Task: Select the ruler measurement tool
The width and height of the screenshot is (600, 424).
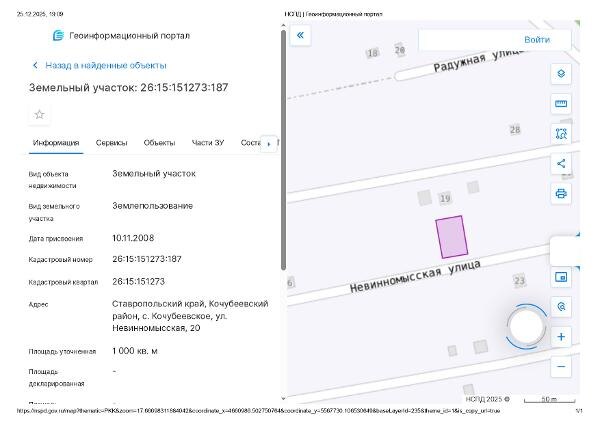Action: (561, 104)
